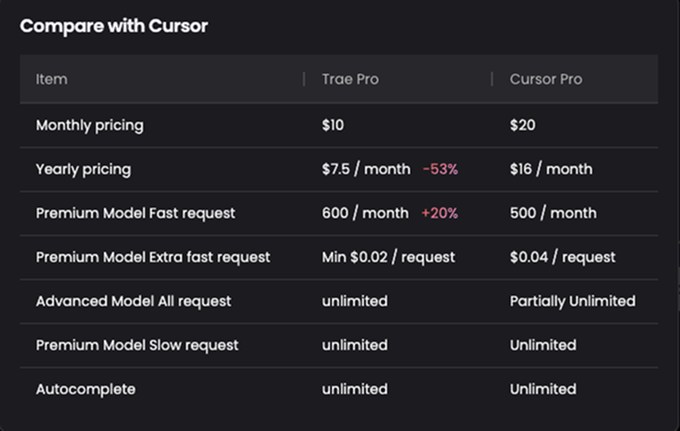Click the "$7.5 / month" yearly price
This screenshot has height=431, width=680.
[x=366, y=170]
